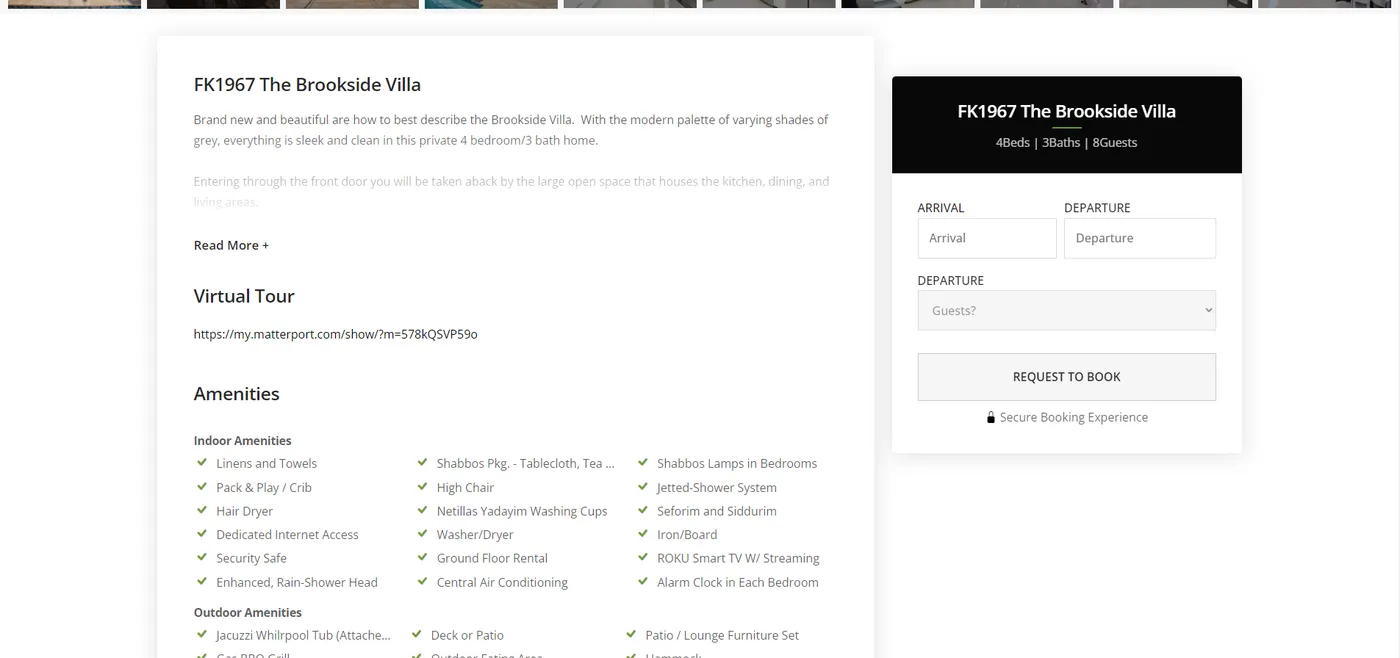Click the main FK1967 The Brookside Villa heading
Viewport: 1400px width, 658px height.
point(307,85)
